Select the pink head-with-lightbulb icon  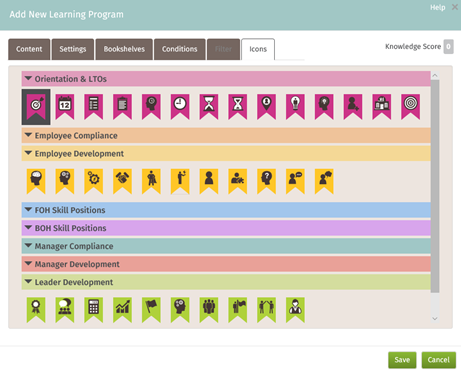(324, 107)
